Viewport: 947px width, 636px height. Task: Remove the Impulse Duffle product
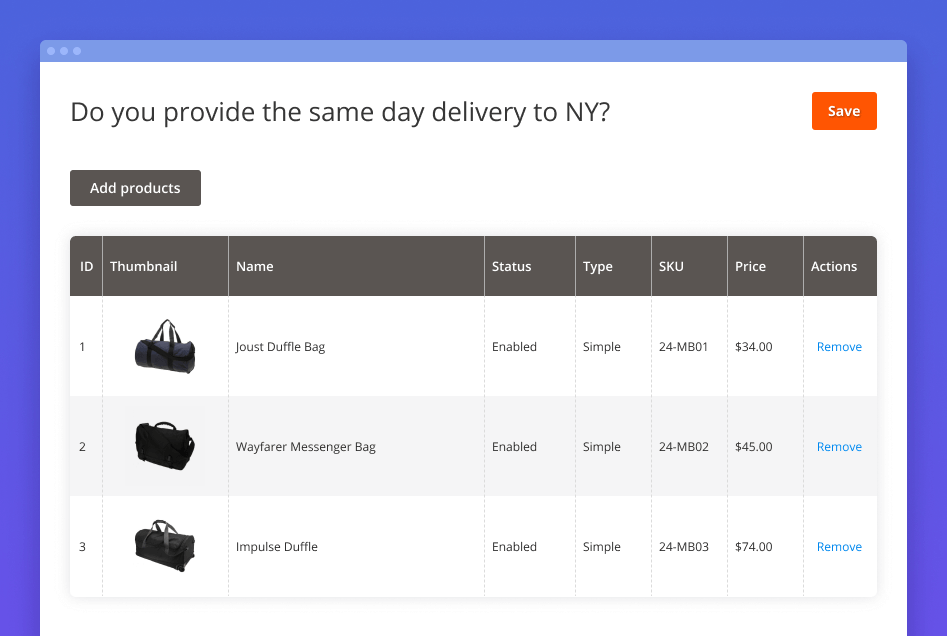click(x=838, y=547)
